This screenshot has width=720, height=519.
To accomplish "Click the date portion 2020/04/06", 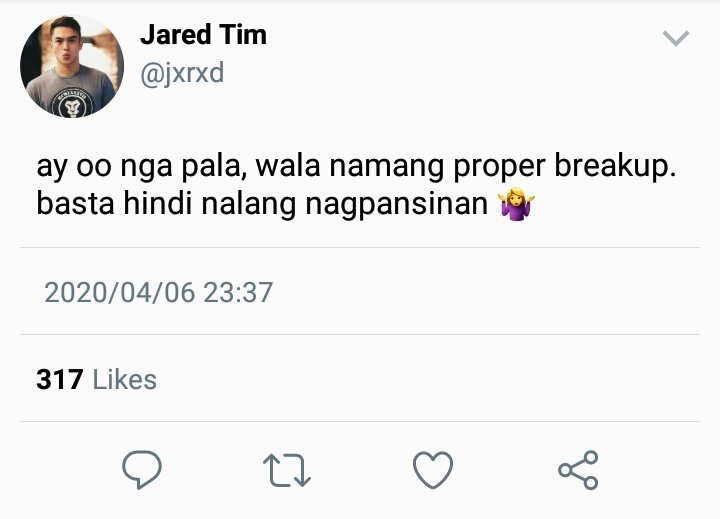I will (120, 293).
